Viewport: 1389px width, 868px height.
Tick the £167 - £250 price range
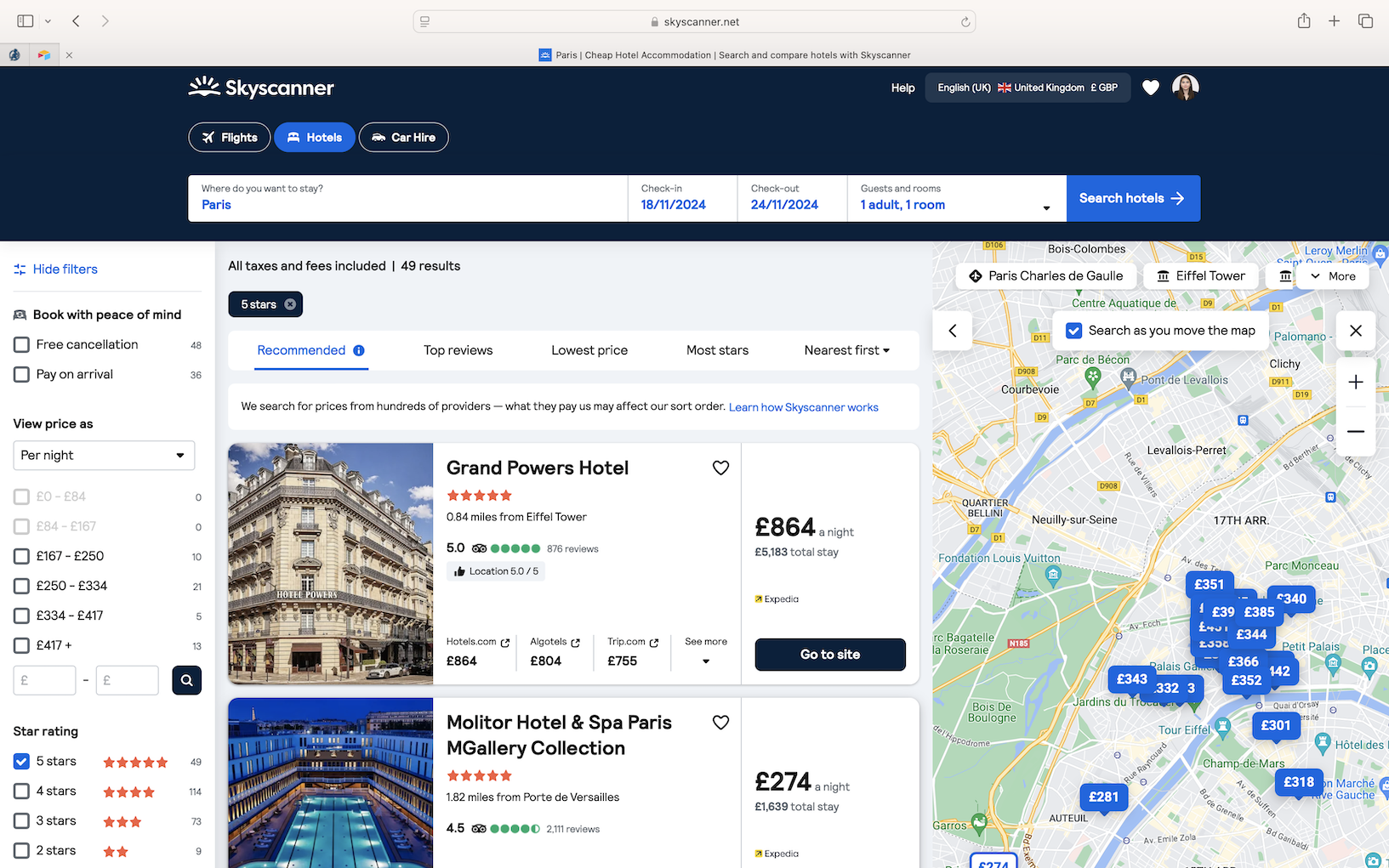(21, 556)
